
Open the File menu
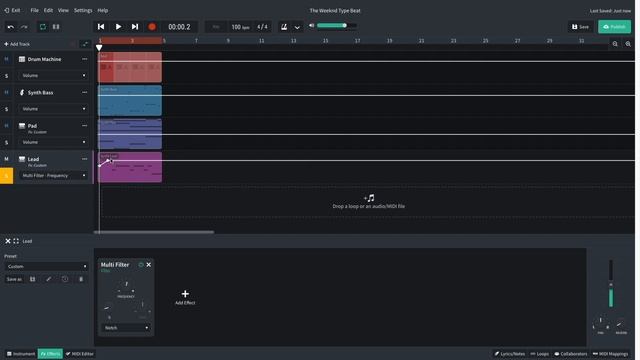34,10
